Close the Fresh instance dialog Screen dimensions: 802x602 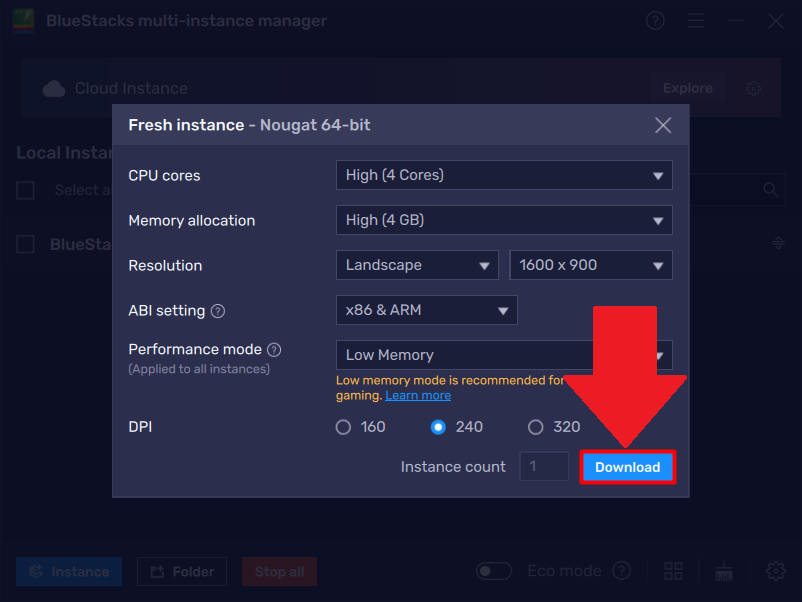tap(663, 125)
